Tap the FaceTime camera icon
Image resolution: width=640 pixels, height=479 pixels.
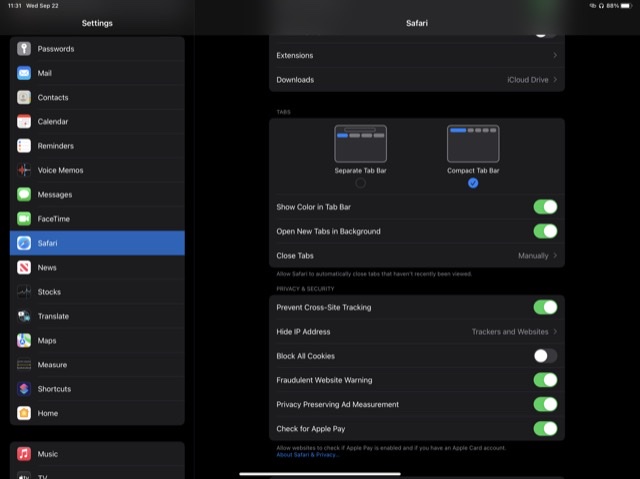click(24, 219)
